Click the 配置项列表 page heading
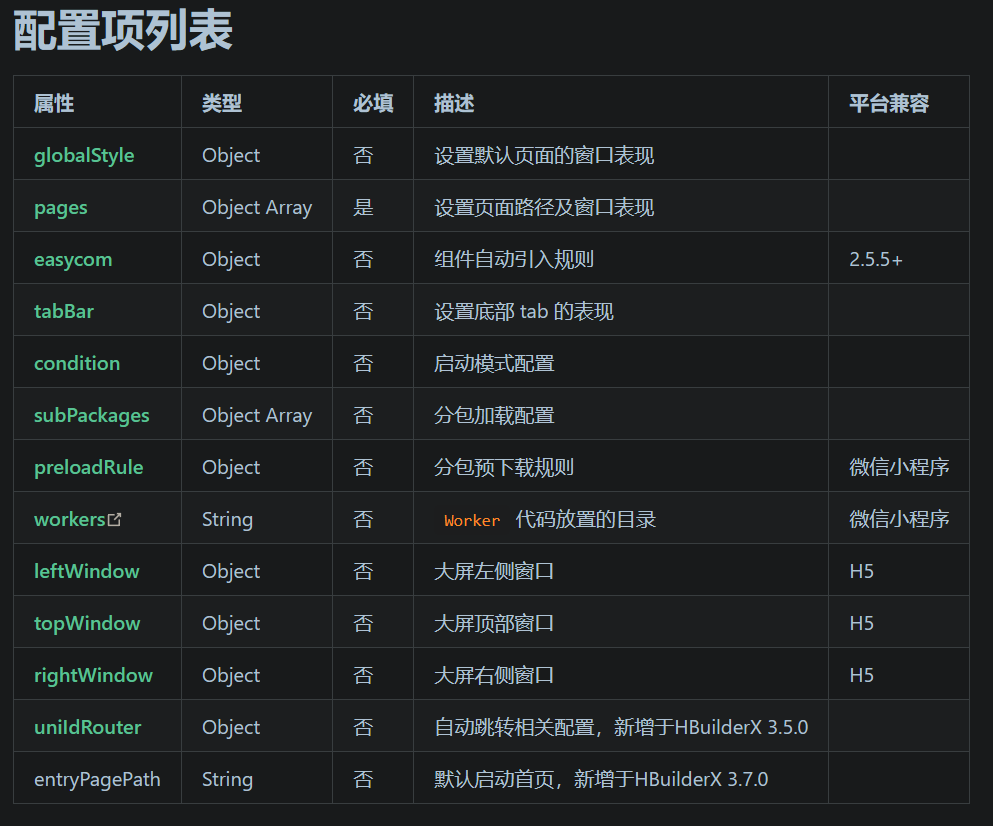The width and height of the screenshot is (993, 826). click(120, 32)
